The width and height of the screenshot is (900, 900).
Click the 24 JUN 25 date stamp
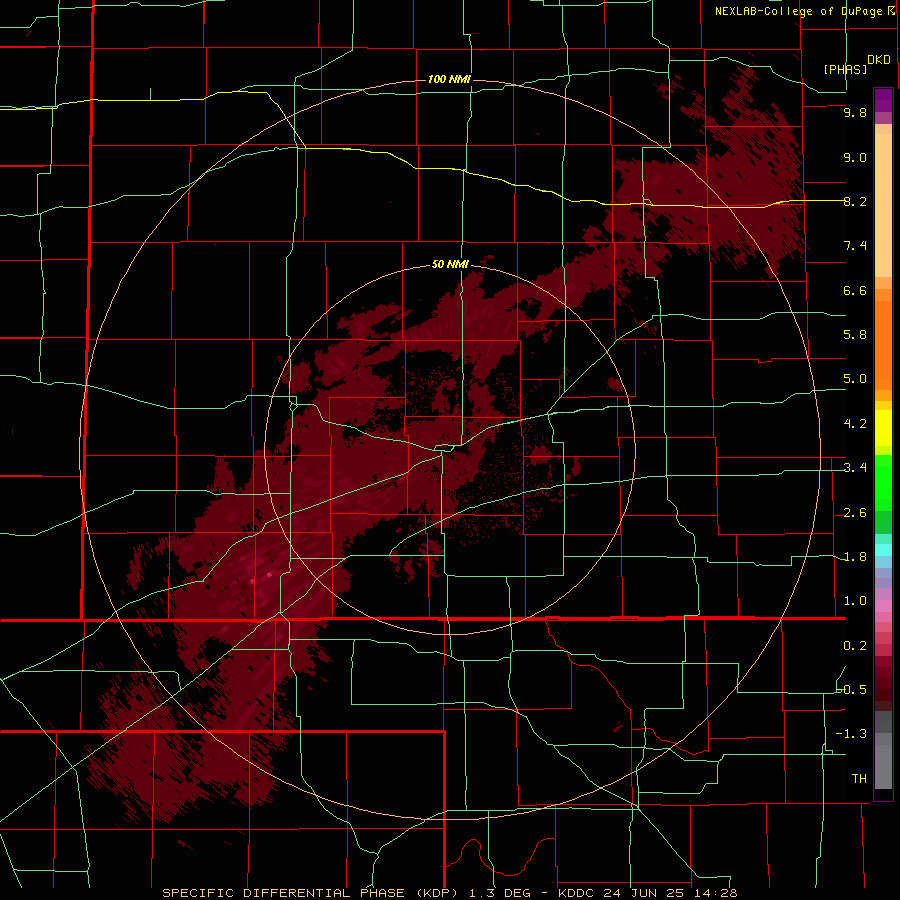pyautogui.click(x=645, y=893)
